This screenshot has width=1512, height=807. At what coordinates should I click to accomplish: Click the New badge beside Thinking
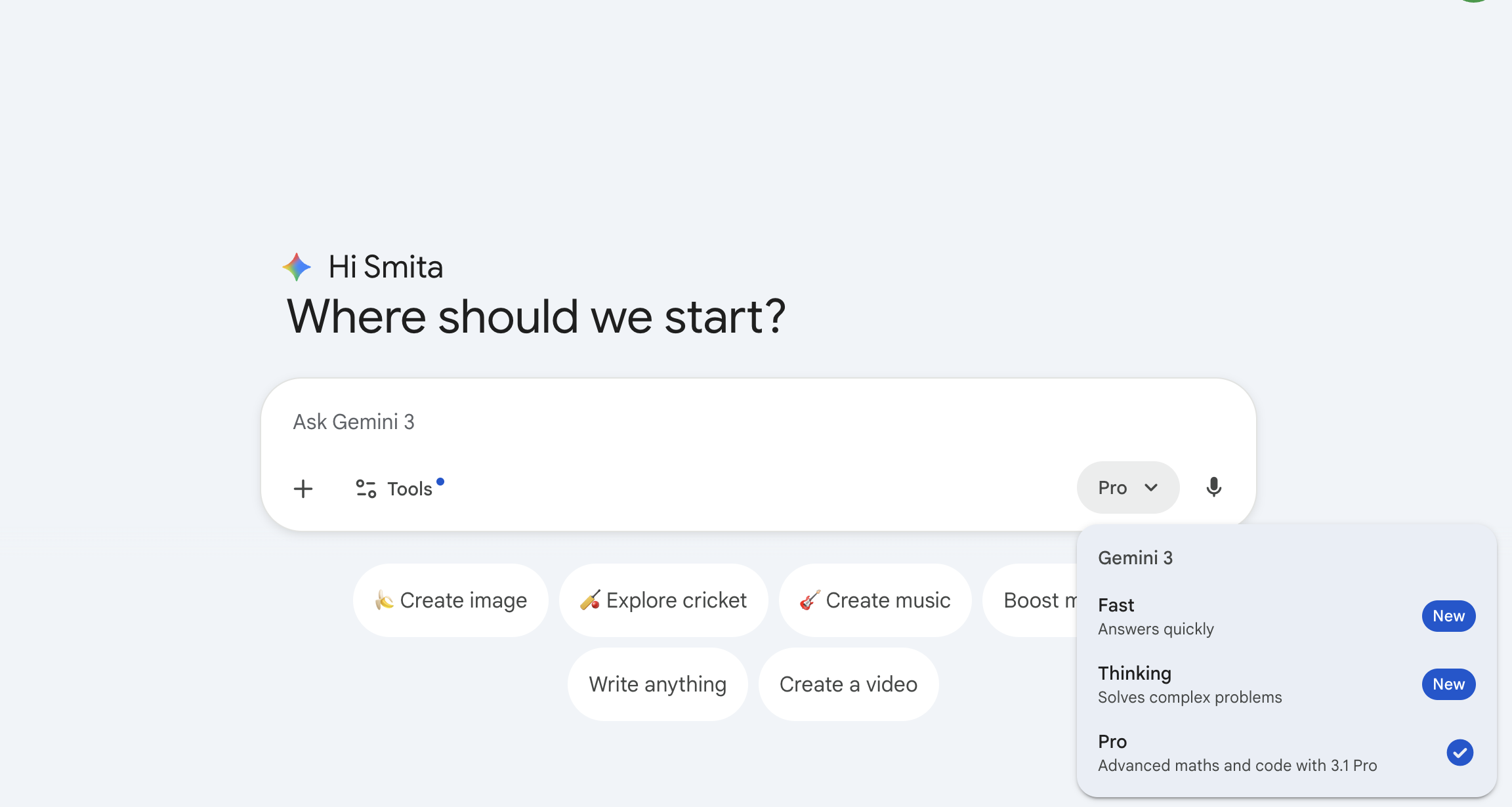[x=1449, y=684]
